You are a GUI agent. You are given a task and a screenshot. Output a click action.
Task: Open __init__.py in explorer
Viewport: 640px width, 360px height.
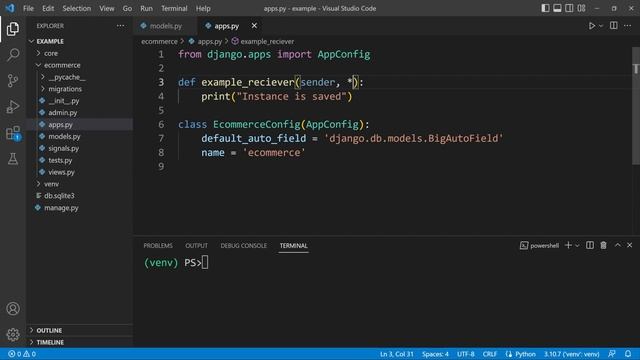(x=64, y=100)
